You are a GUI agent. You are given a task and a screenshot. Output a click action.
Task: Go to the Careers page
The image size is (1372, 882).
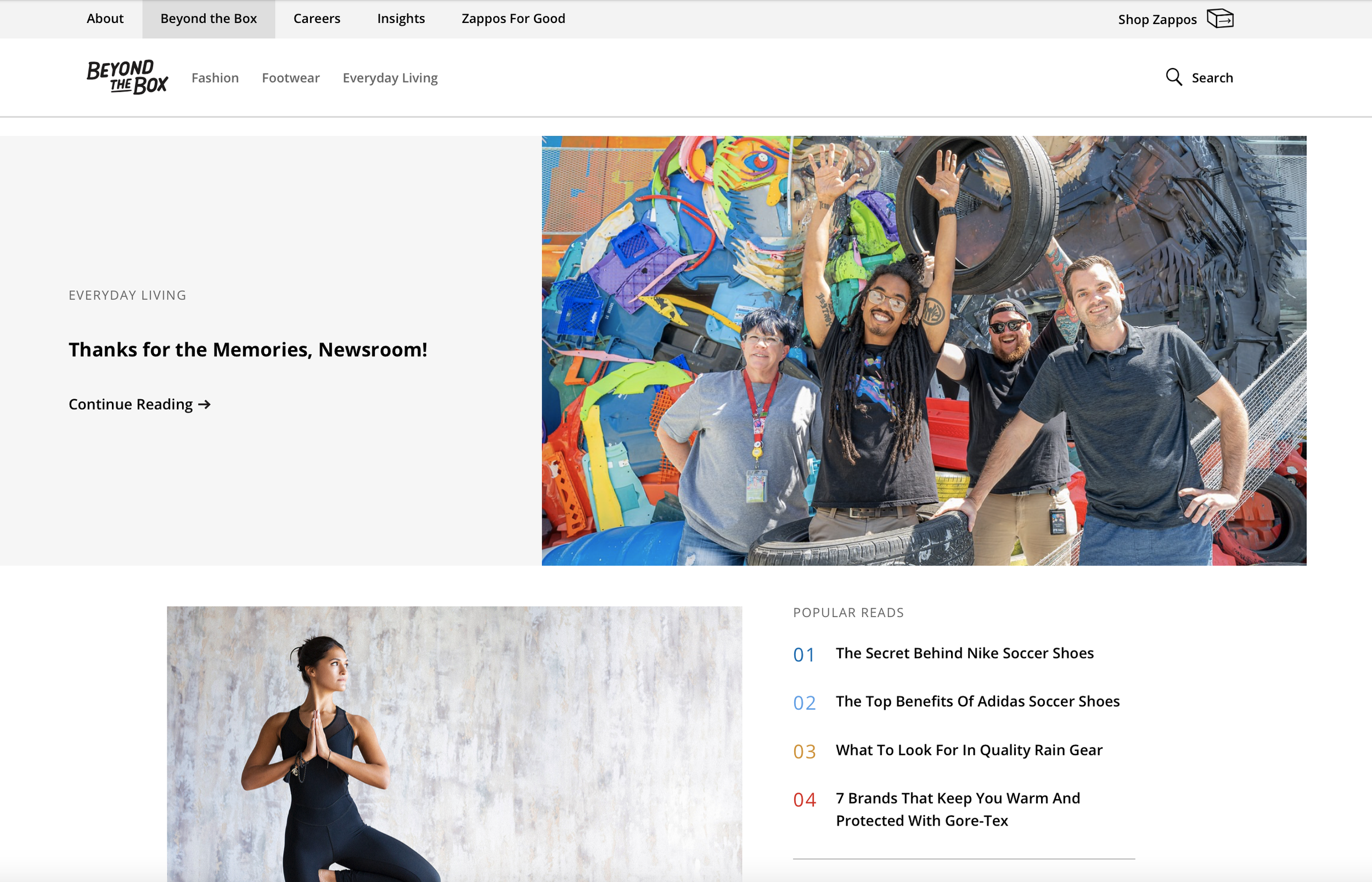(316, 19)
